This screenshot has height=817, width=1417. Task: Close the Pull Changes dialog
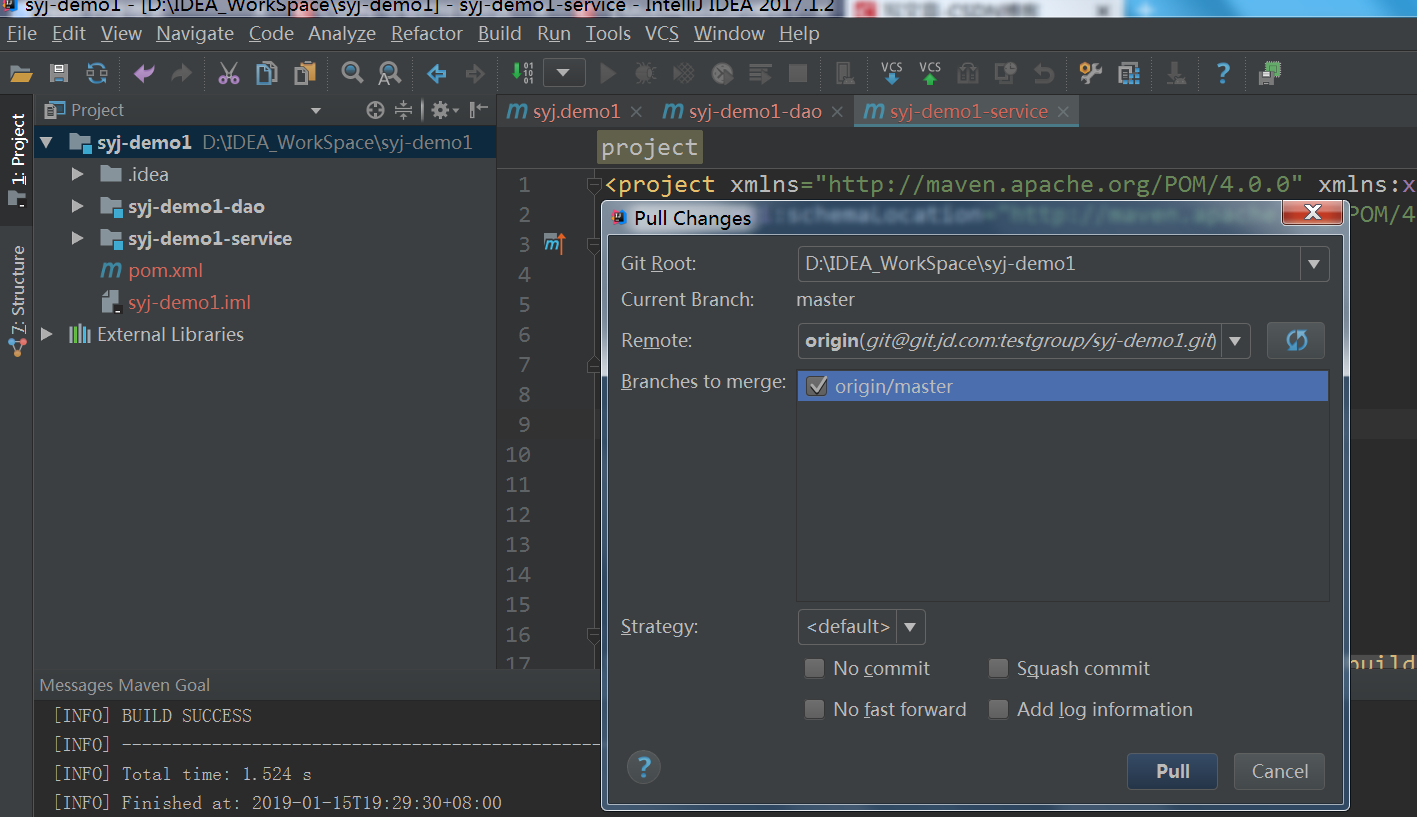click(x=1313, y=212)
